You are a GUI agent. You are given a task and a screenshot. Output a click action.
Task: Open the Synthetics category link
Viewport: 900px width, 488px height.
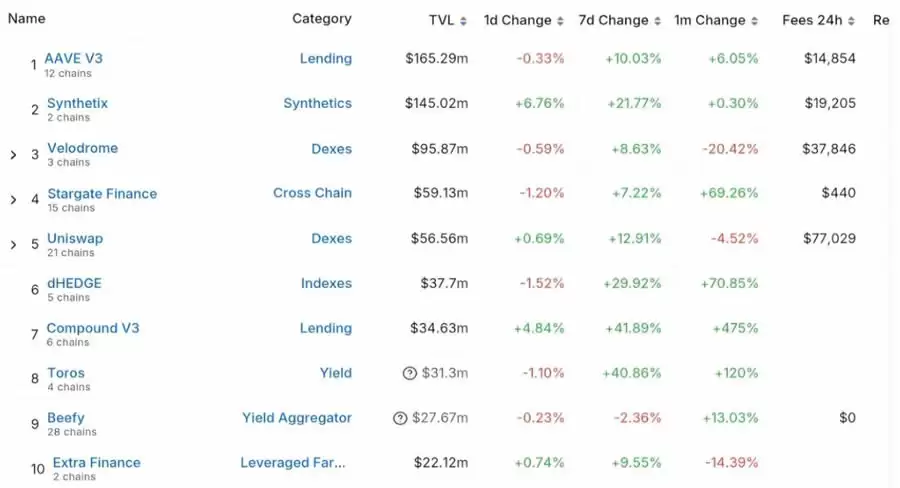[x=317, y=103]
